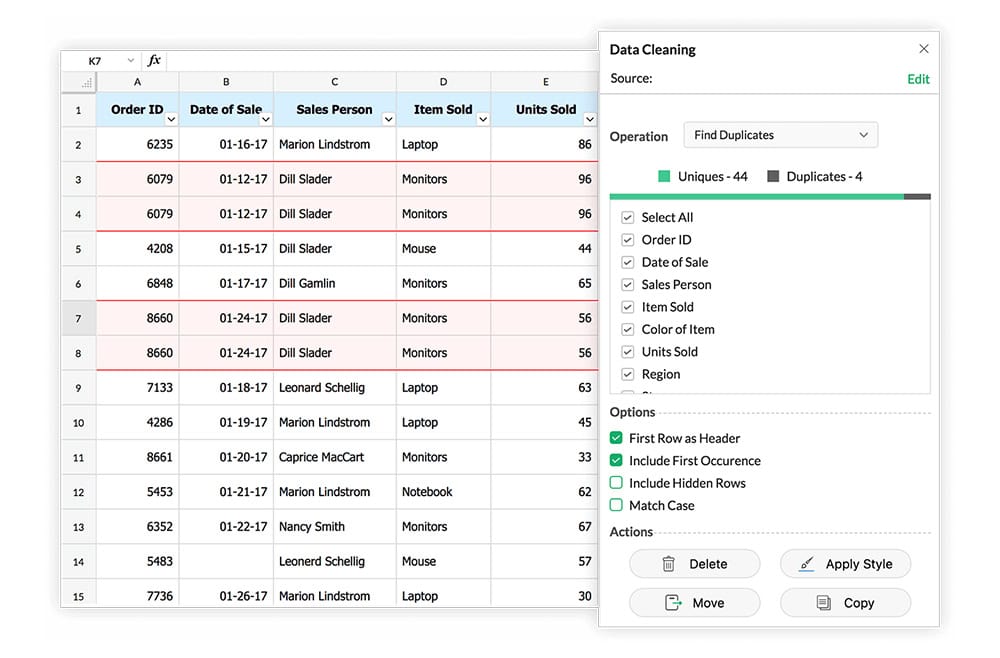1000x658 pixels.
Task: Open the Sales Person filter dropdown
Action: (x=388, y=119)
